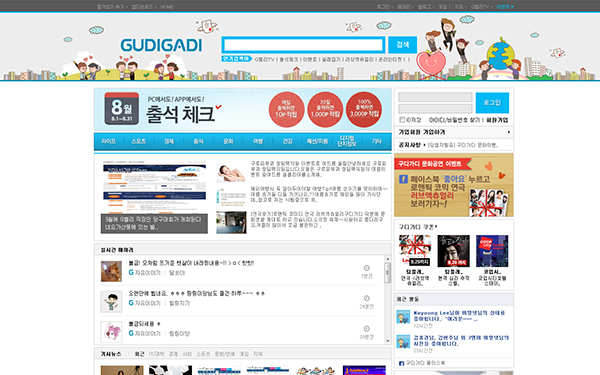Switch to the 사회 news tab
The width and height of the screenshot is (600, 375).
point(187,354)
